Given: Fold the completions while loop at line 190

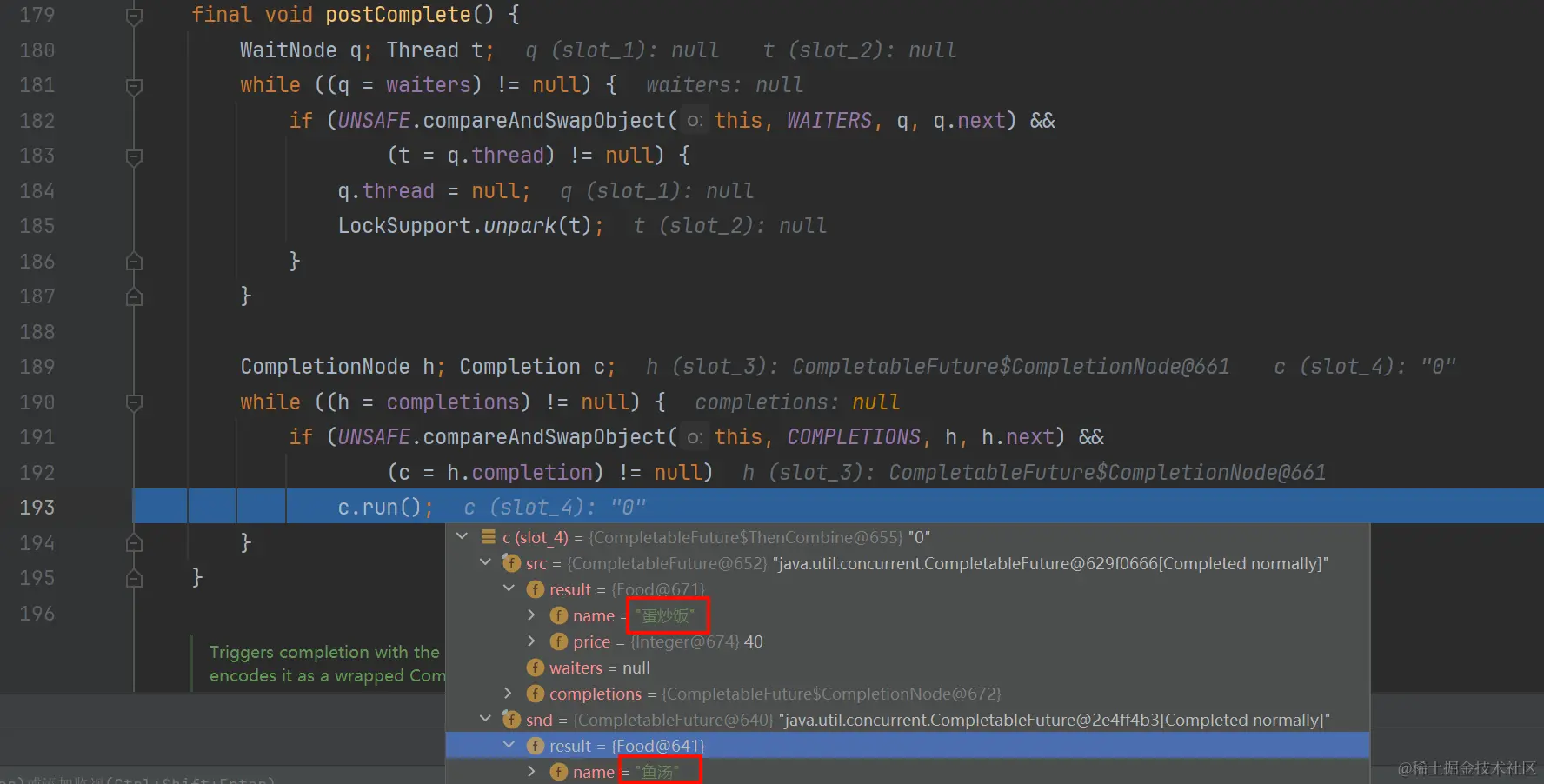Looking at the screenshot, I should pyautogui.click(x=134, y=402).
